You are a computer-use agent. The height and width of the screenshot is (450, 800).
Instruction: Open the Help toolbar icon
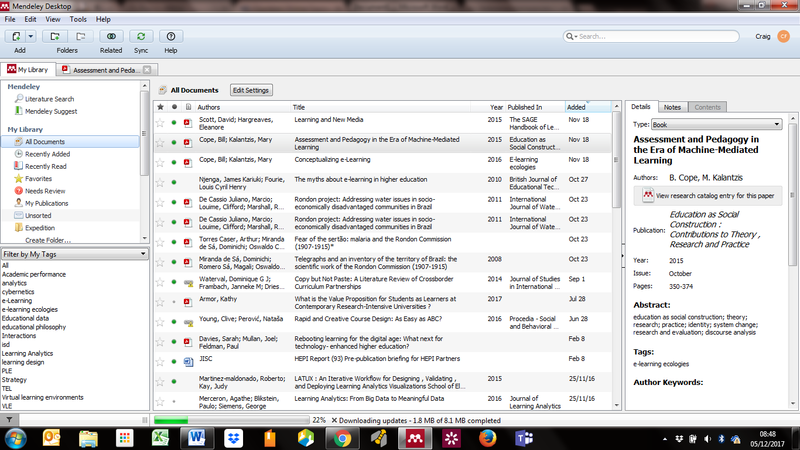[171, 37]
